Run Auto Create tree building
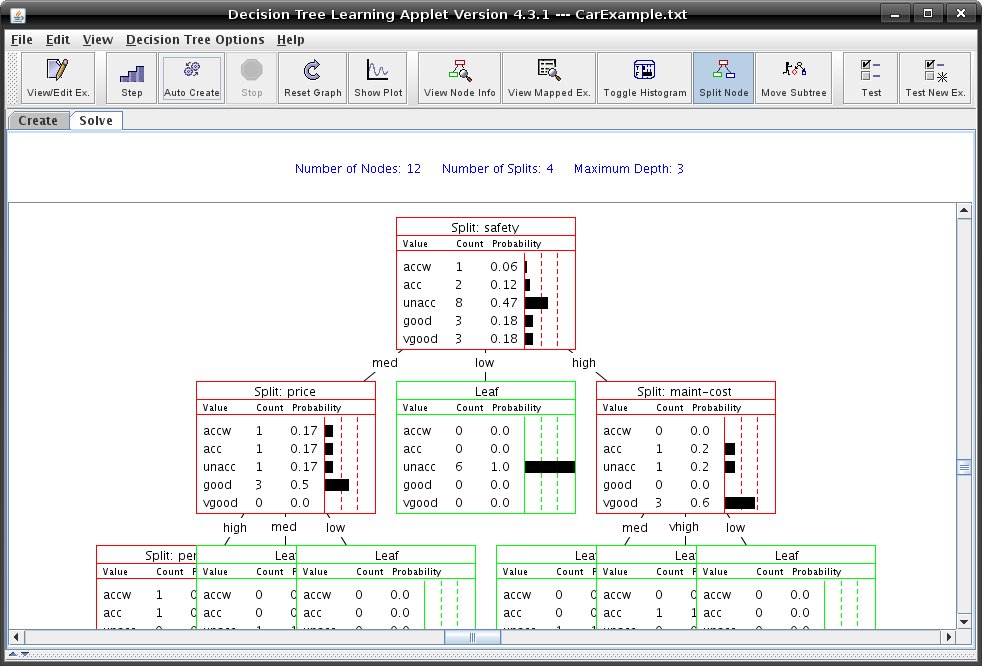982x666 pixels. click(192, 78)
